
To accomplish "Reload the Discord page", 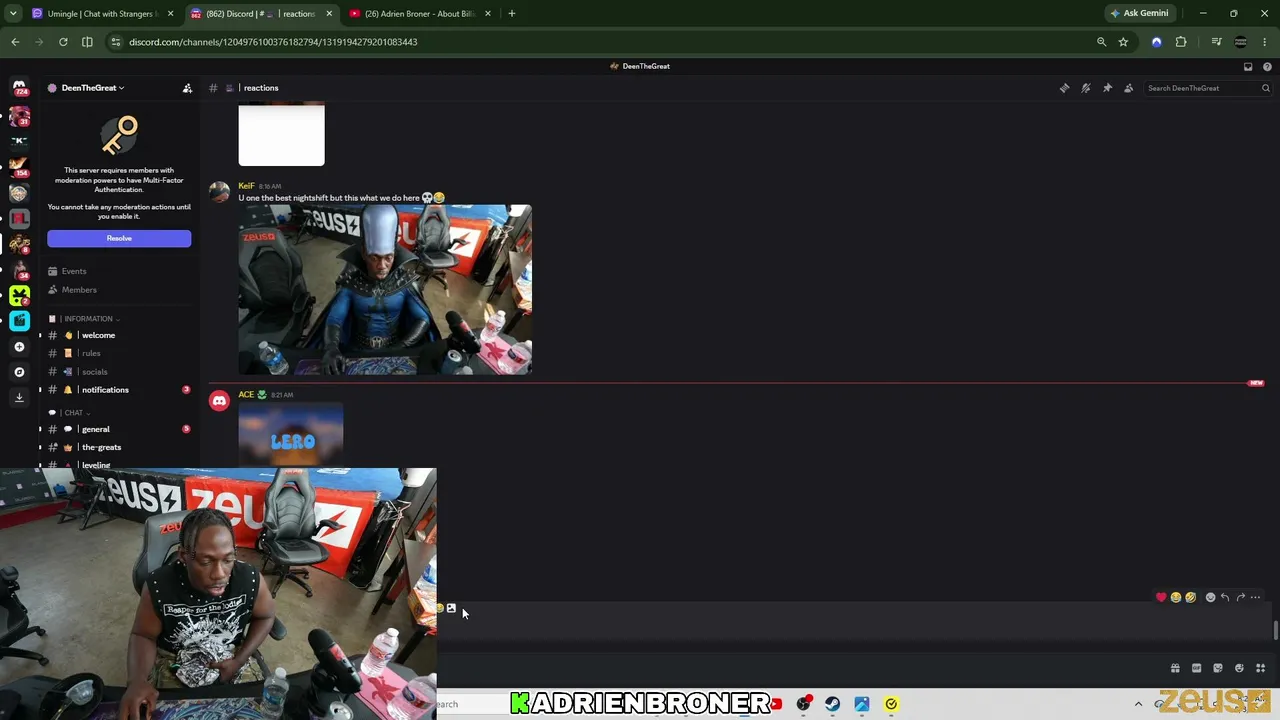I will tap(63, 42).
